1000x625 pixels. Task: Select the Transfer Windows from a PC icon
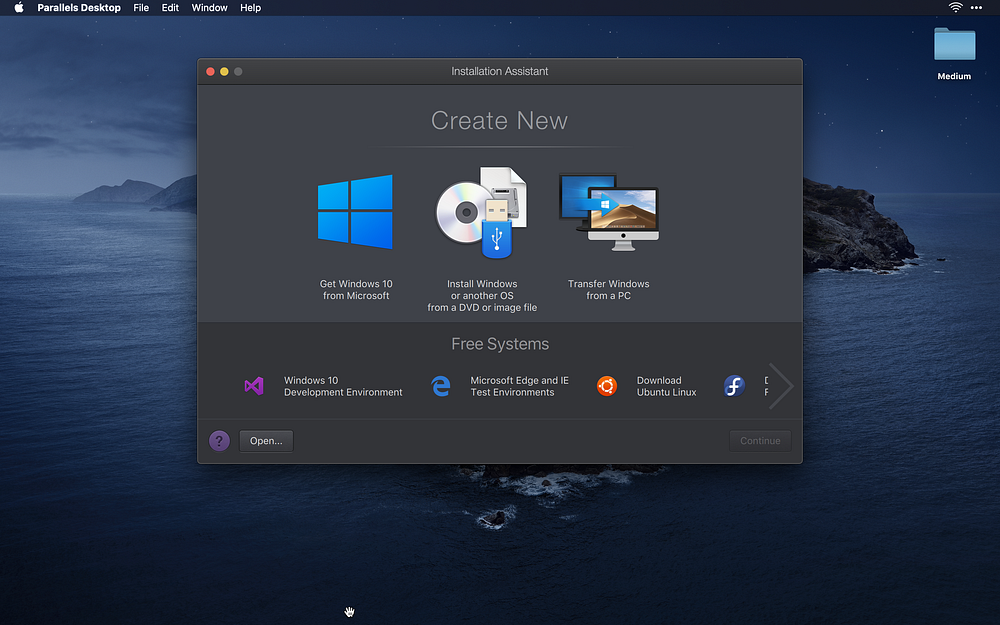coord(608,212)
